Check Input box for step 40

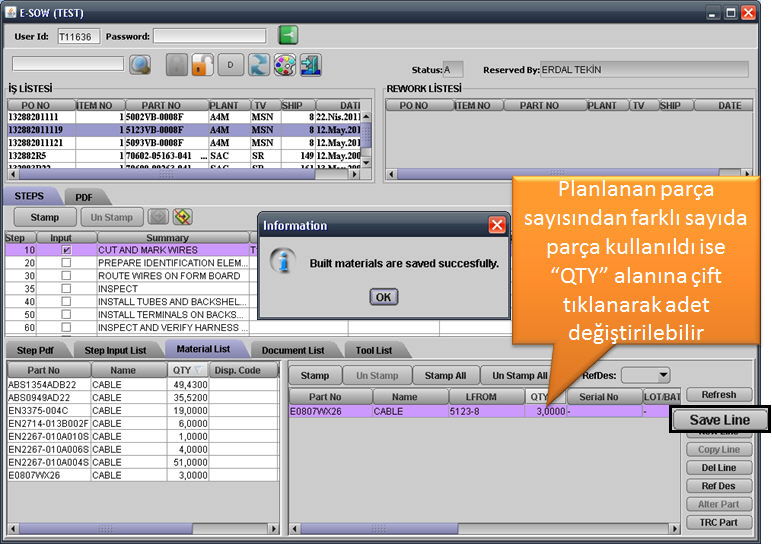[x=66, y=301]
